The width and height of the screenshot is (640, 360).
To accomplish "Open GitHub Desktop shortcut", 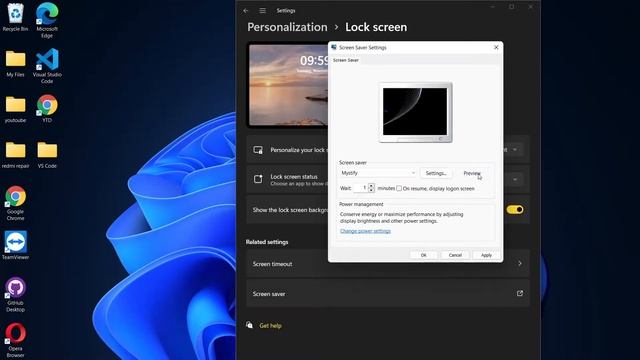I will [x=16, y=294].
